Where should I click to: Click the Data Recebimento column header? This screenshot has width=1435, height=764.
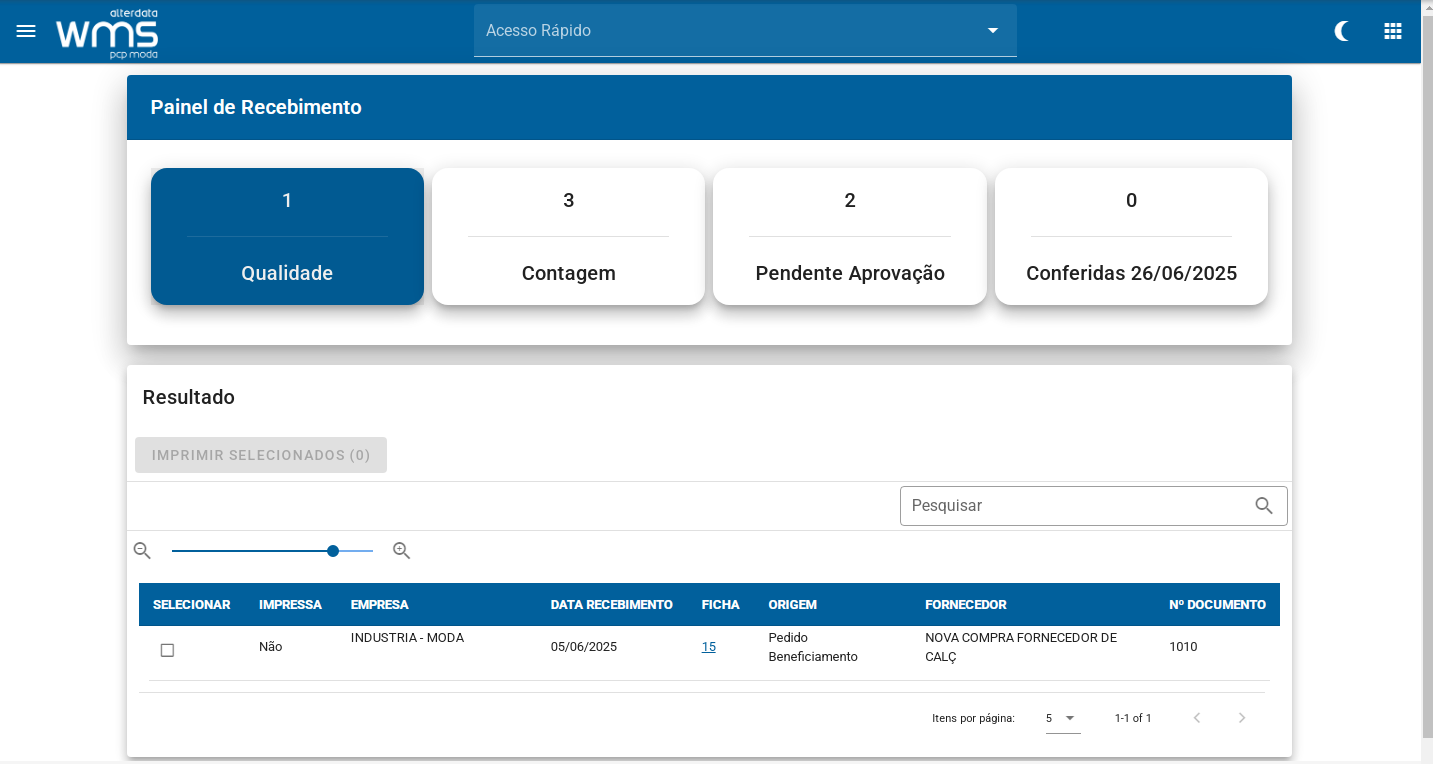612,605
